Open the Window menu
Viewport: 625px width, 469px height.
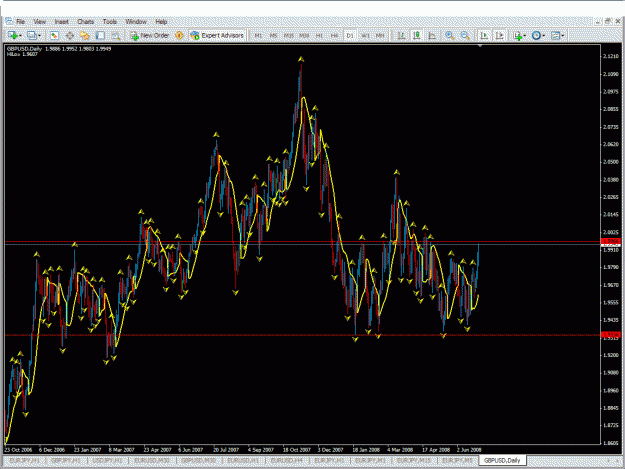tap(136, 22)
